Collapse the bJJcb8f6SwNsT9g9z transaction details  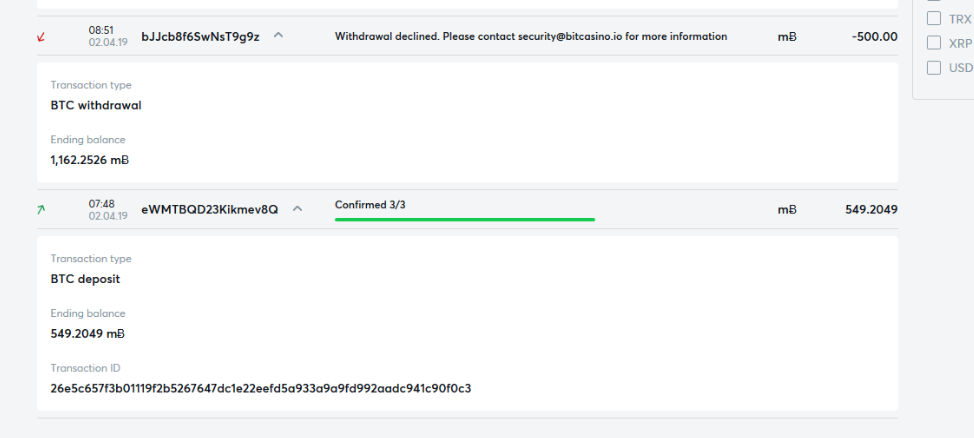pyautogui.click(x=278, y=35)
